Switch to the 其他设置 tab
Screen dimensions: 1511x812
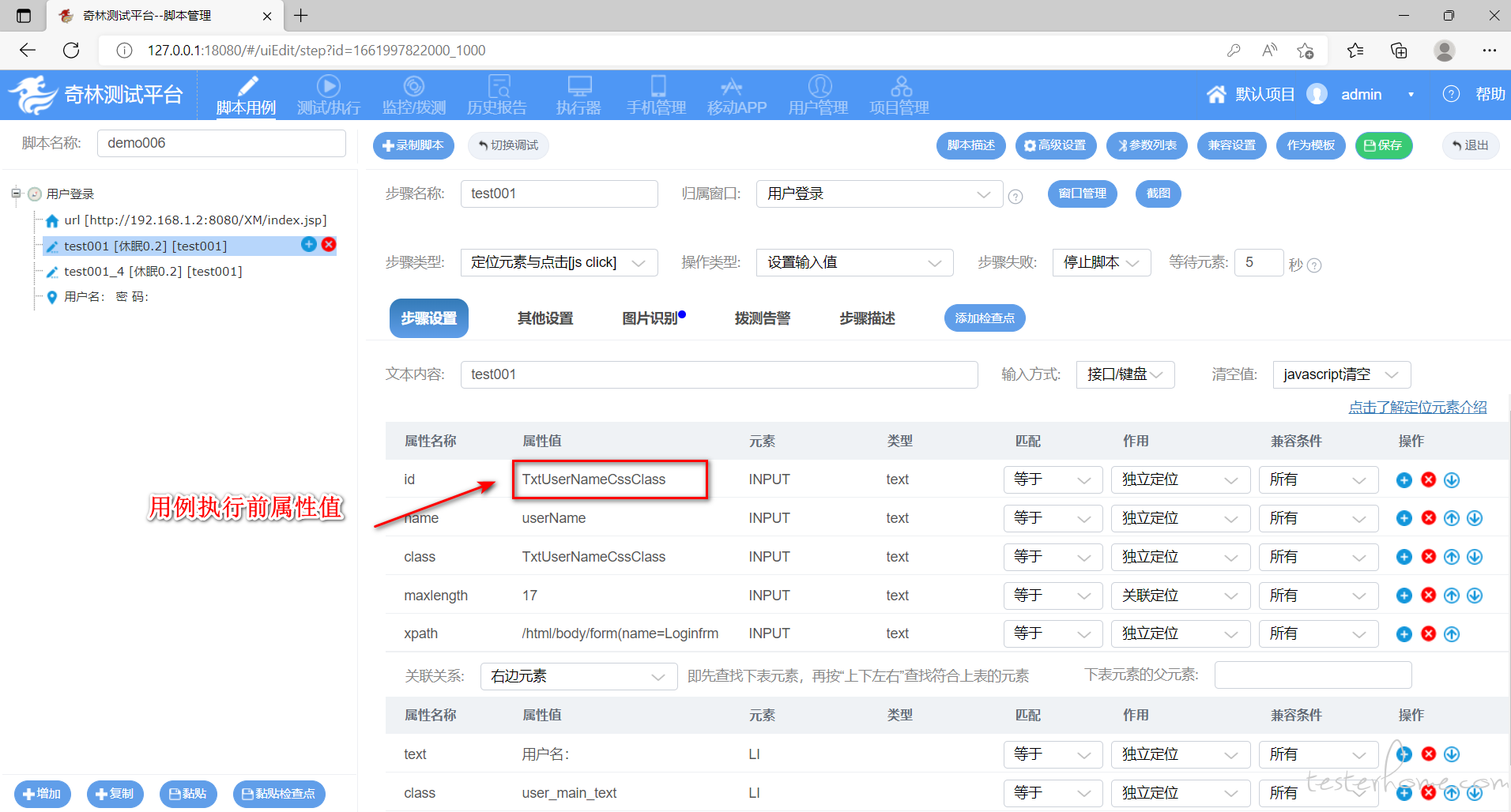[545, 318]
